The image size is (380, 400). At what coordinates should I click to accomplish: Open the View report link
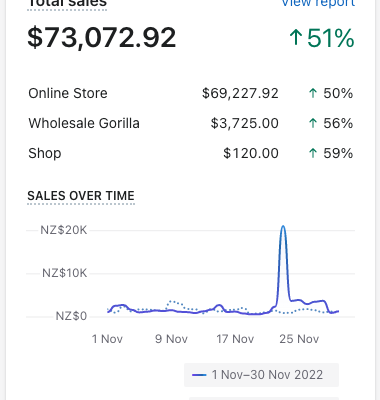pyautogui.click(x=318, y=3)
